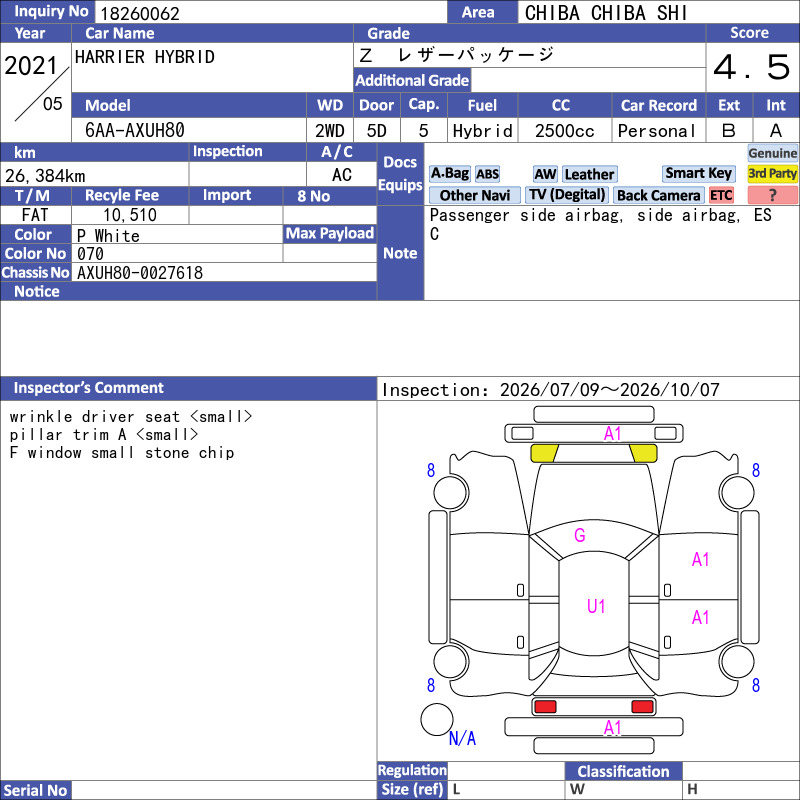Select the ABS equipment badge
Viewport: 800px width, 800px height.
(487, 174)
